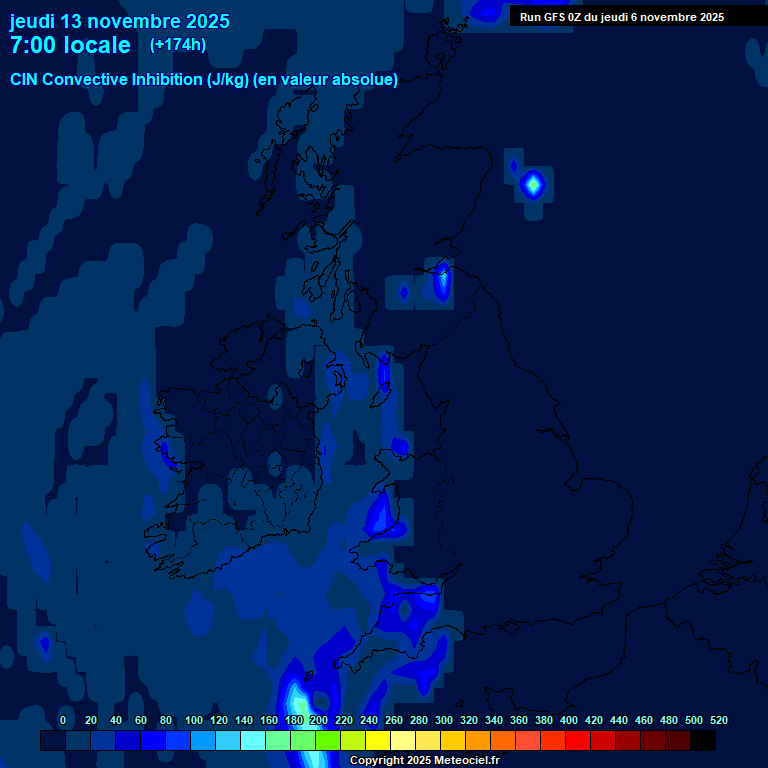This screenshot has width=768, height=768.
Task: Click the 7:00 locale time text
Action: point(70,46)
